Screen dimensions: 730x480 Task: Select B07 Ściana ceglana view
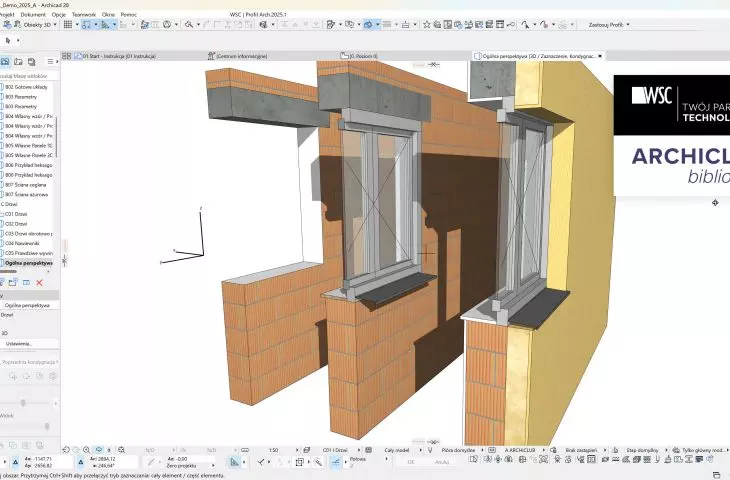click(26, 185)
